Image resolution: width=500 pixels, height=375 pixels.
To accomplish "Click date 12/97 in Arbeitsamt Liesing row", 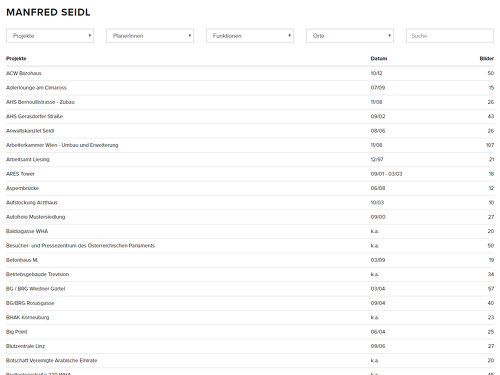I will [x=377, y=159].
